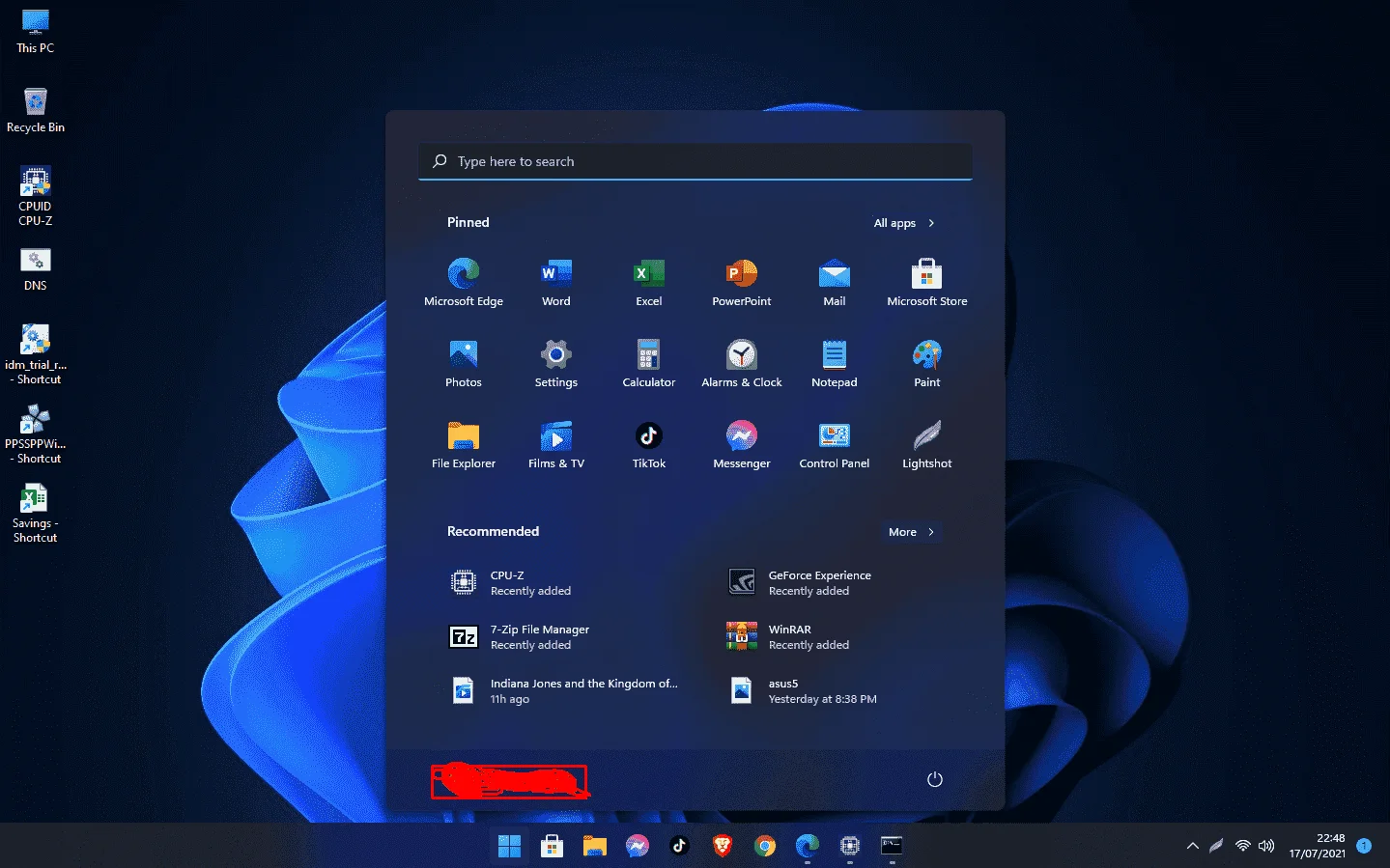This screenshot has height=868, width=1390.
Task: Select the DNS desktop icon
Action: click(x=36, y=269)
